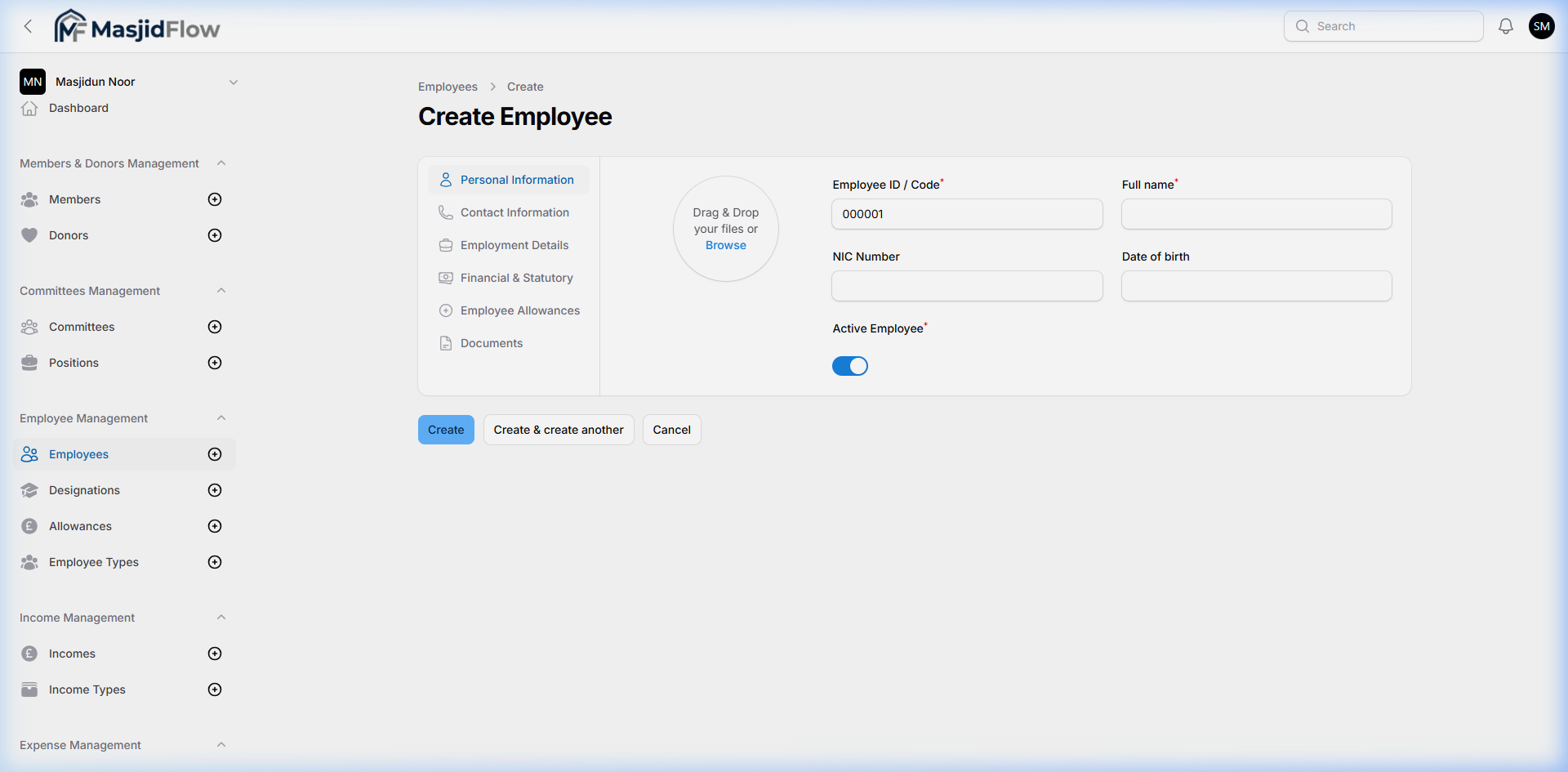Viewport: 1568px width, 772px height.
Task: Open the Masjidun Noor workspace dropdown
Action: pos(234,81)
